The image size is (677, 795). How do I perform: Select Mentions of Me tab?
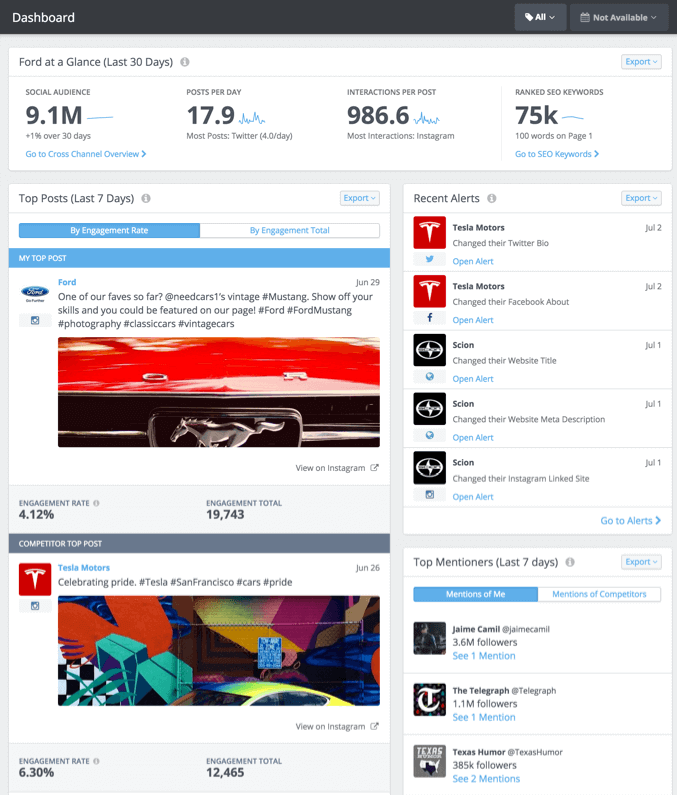click(476, 594)
